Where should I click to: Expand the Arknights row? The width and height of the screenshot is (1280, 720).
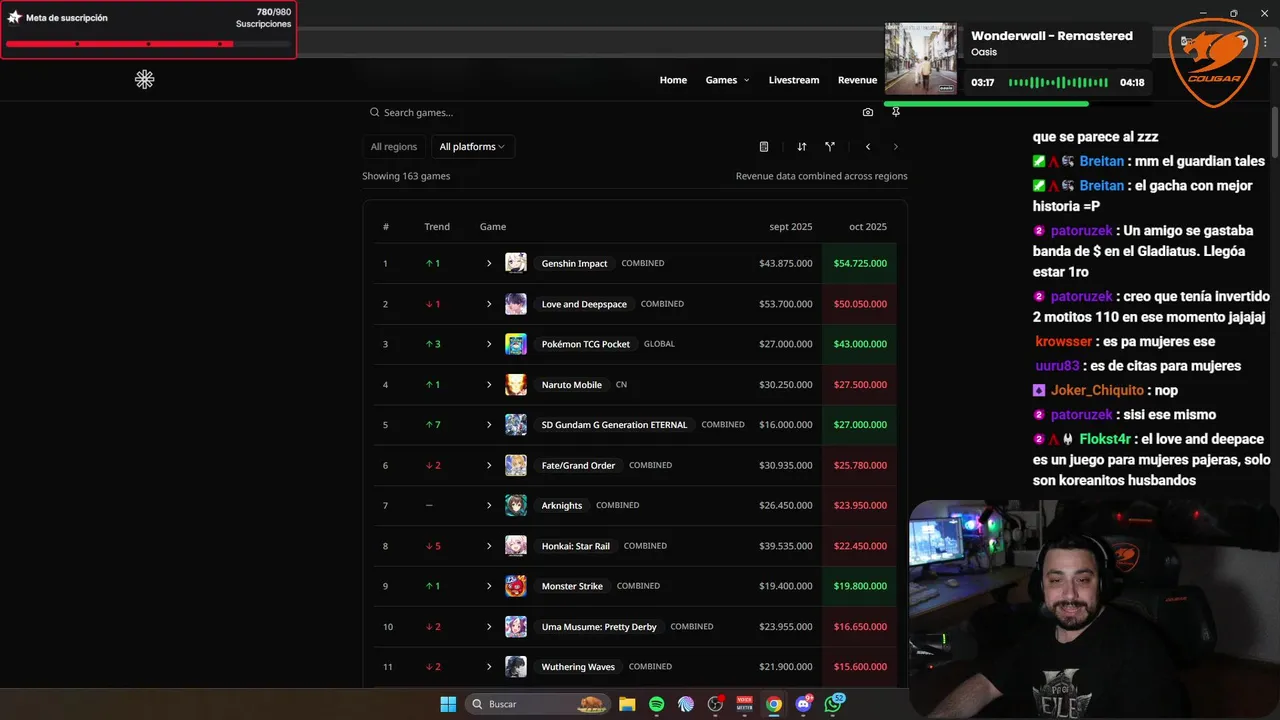pos(489,506)
